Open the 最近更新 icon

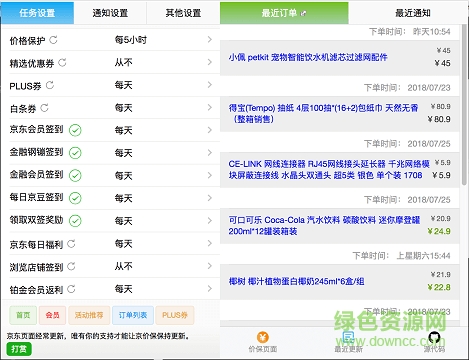coord(348,337)
